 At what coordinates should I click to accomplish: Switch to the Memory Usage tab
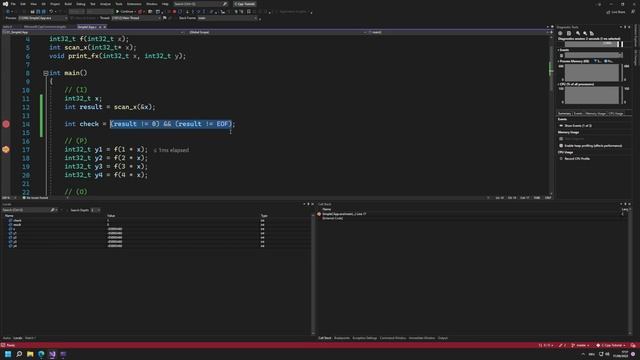pyautogui.click(x=596, y=113)
